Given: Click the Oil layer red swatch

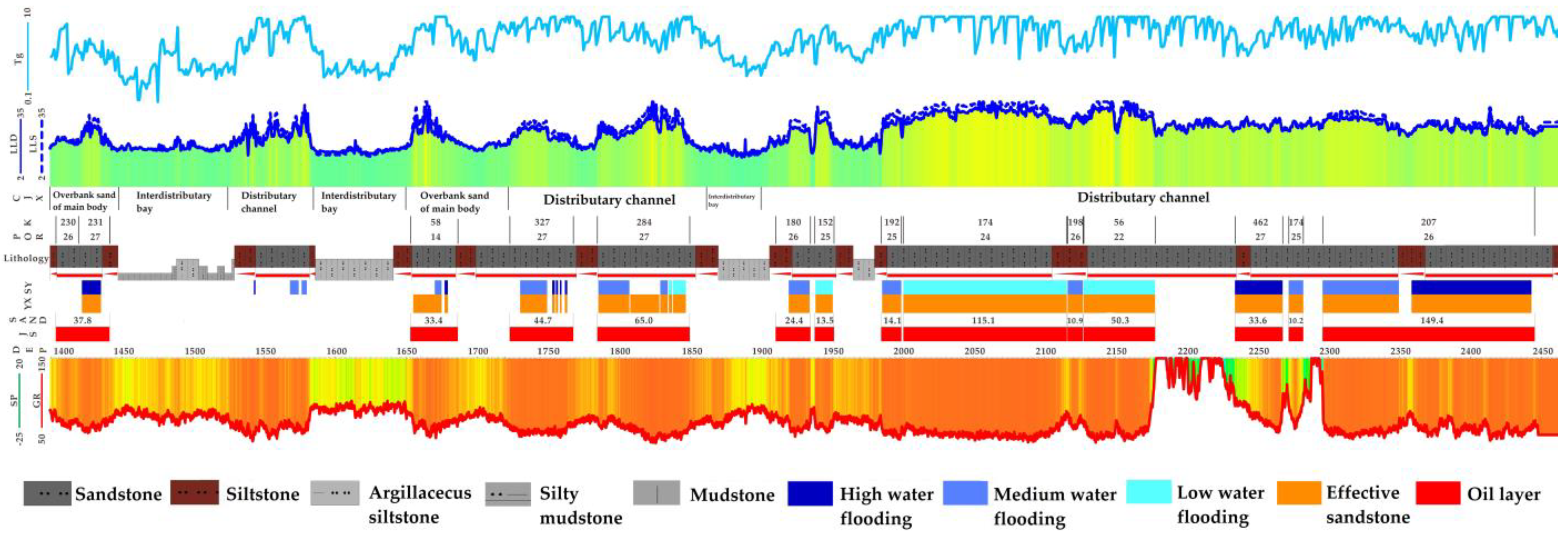Looking at the screenshot, I should [1438, 493].
